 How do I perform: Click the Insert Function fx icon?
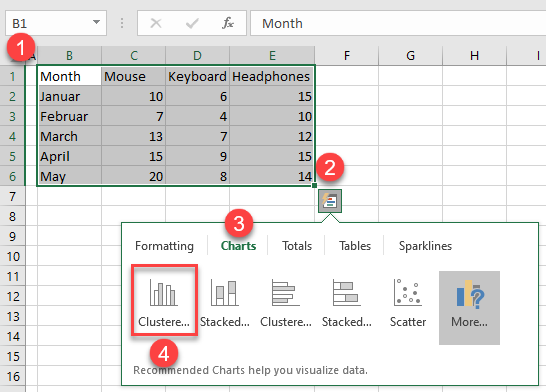coord(228,23)
